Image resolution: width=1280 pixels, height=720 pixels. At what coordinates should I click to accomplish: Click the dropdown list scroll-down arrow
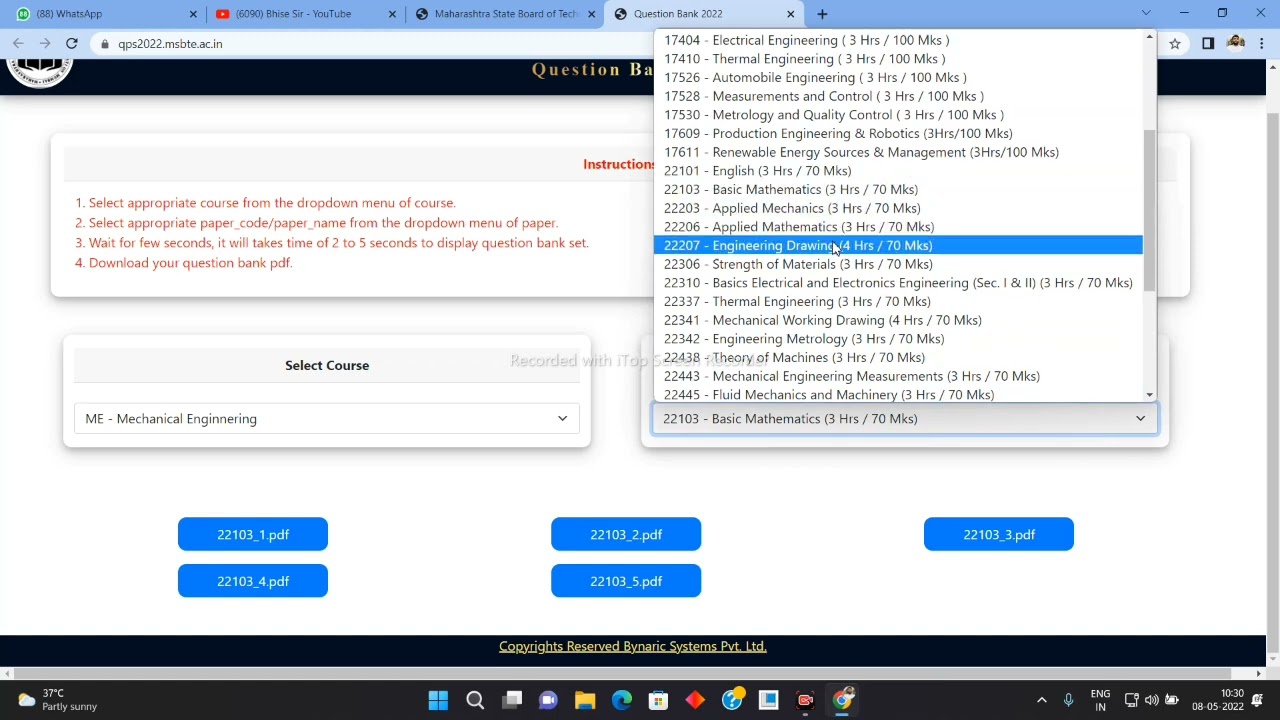pos(1149,395)
